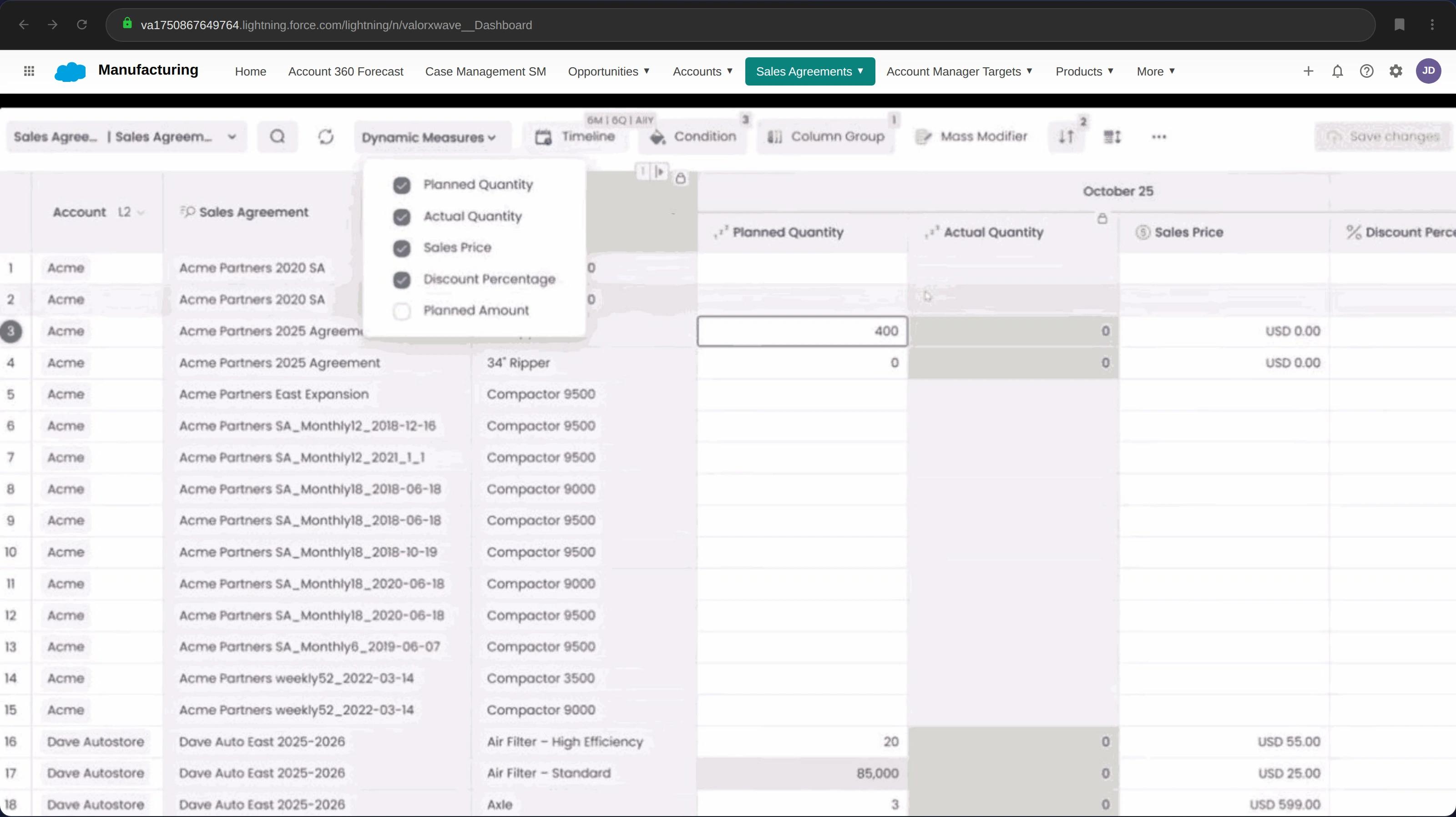The height and width of the screenshot is (817, 1456).
Task: Open the JD user profile avatar
Action: 1428,71
